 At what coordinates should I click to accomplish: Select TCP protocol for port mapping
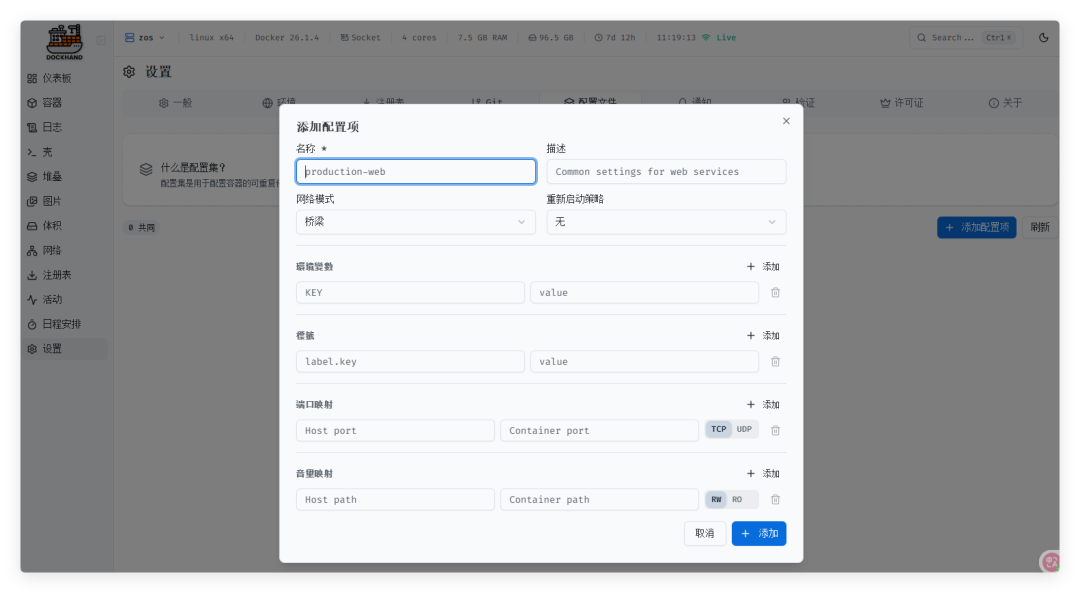coord(718,429)
